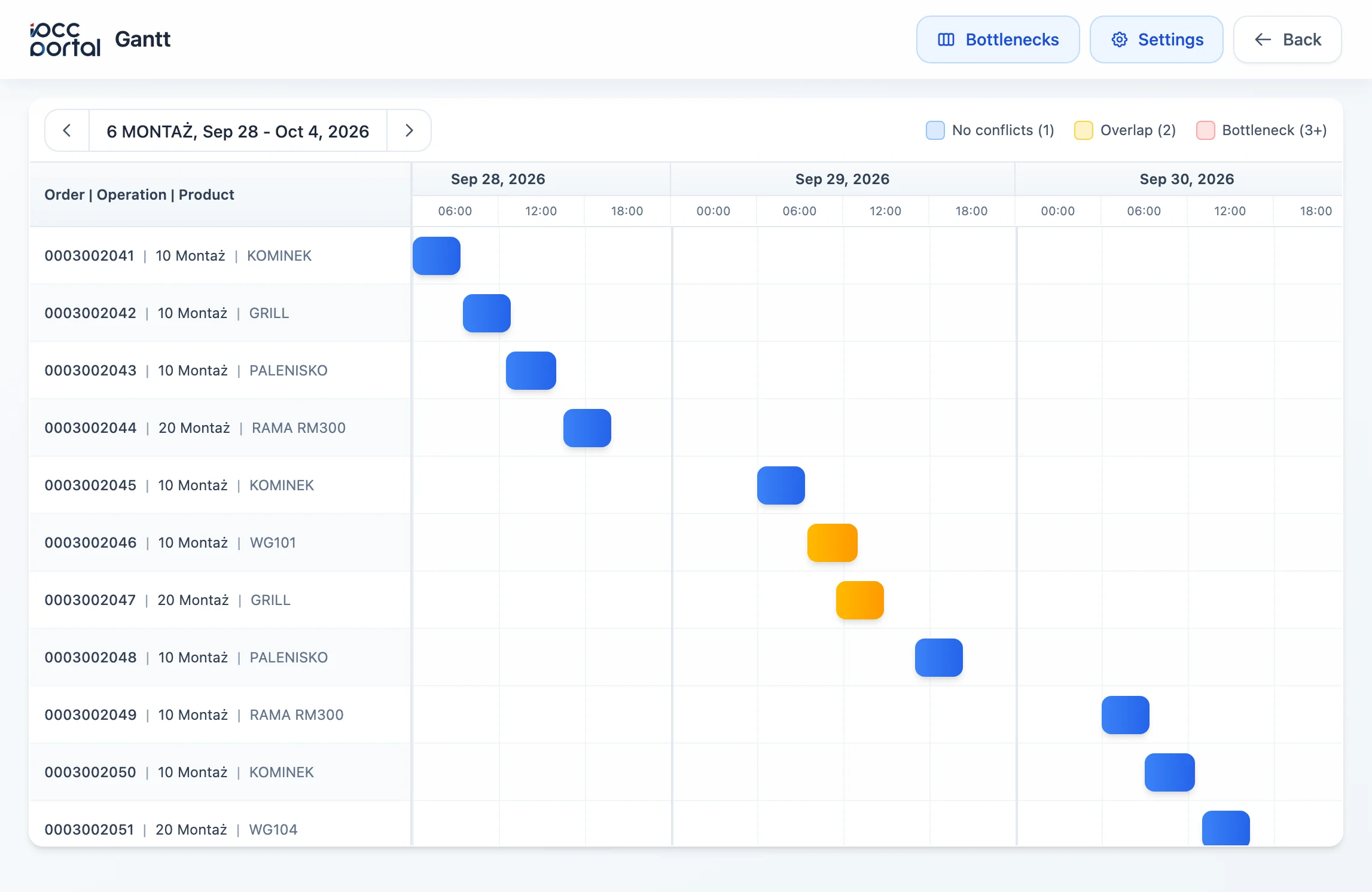
Task: Select the blue bar for order 0003002051
Action: (x=1226, y=828)
